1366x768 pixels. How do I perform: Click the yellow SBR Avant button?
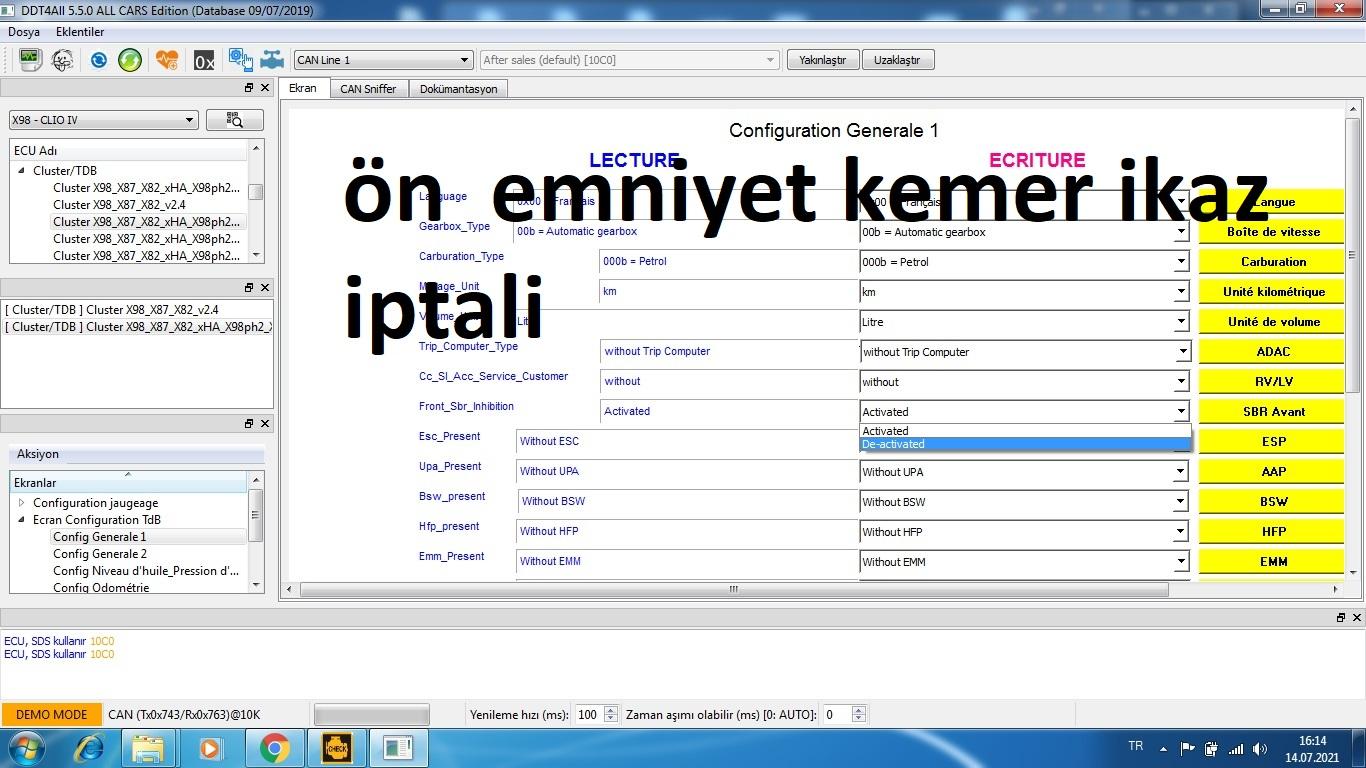coord(1273,412)
